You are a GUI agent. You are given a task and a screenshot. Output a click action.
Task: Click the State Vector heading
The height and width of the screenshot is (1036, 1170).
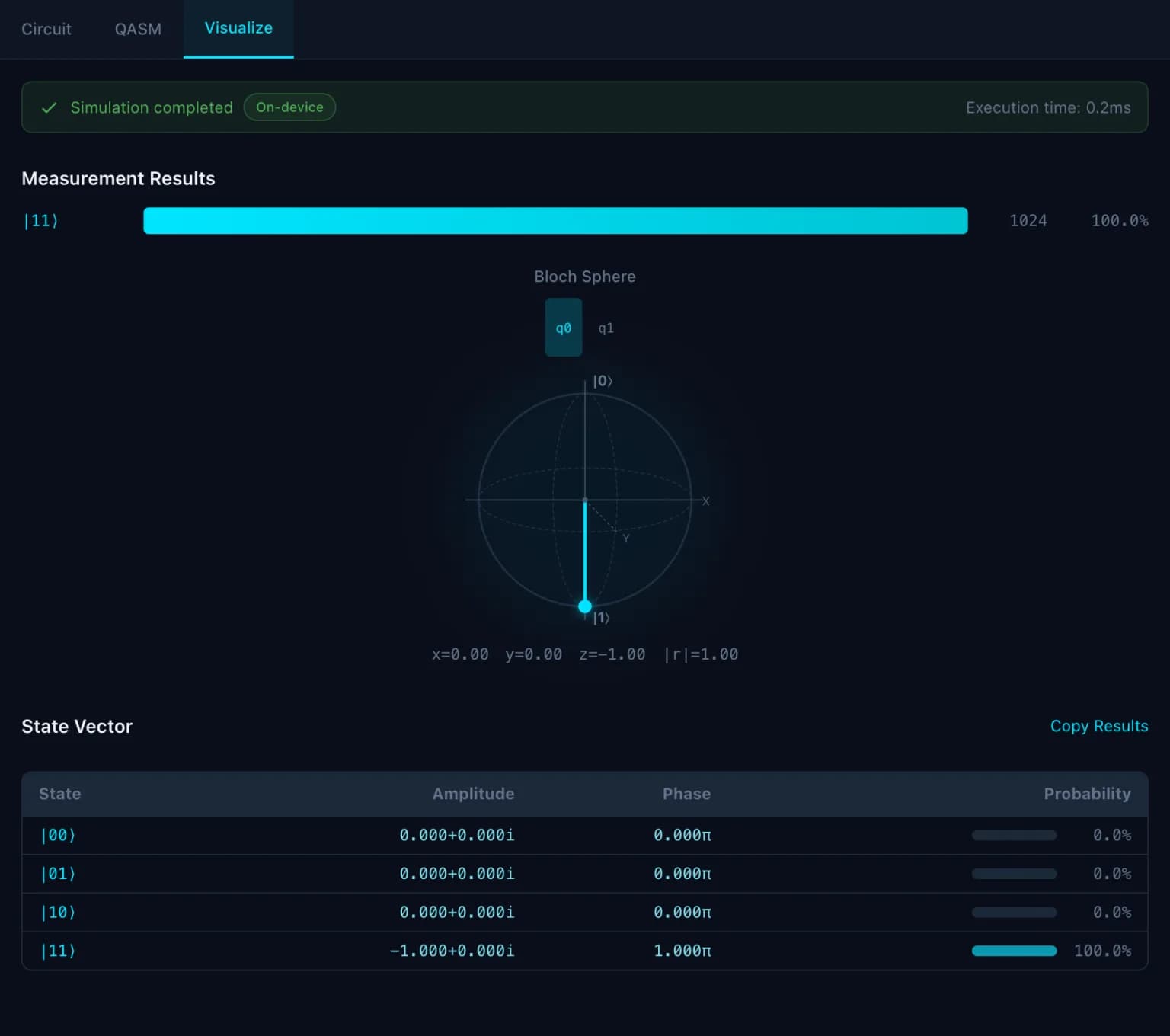coord(77,727)
